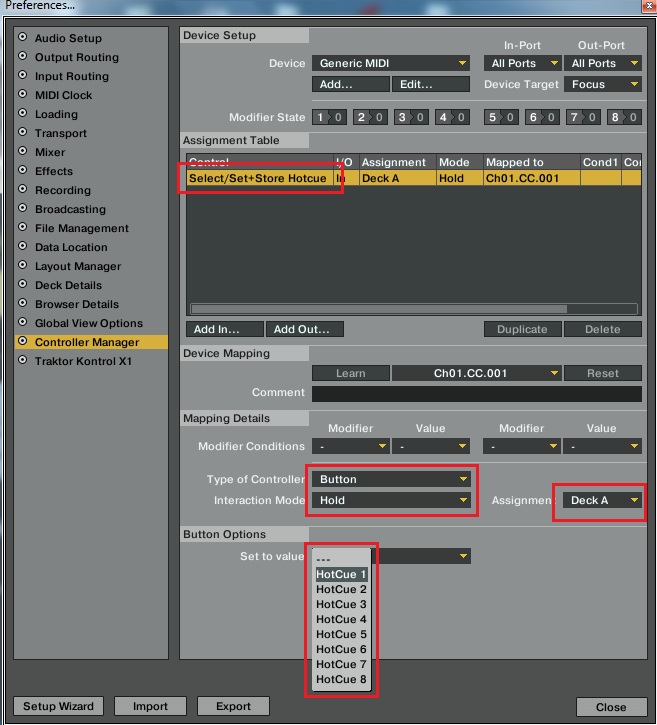Viewport: 657px width, 725px height.
Task: Click the Learn MIDI button
Action: point(350,373)
